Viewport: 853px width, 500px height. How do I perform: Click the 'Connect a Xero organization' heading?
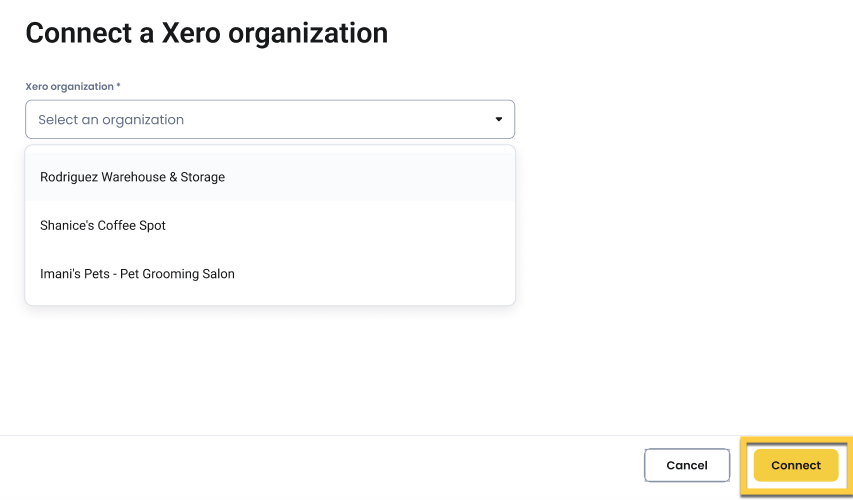[x=206, y=33]
